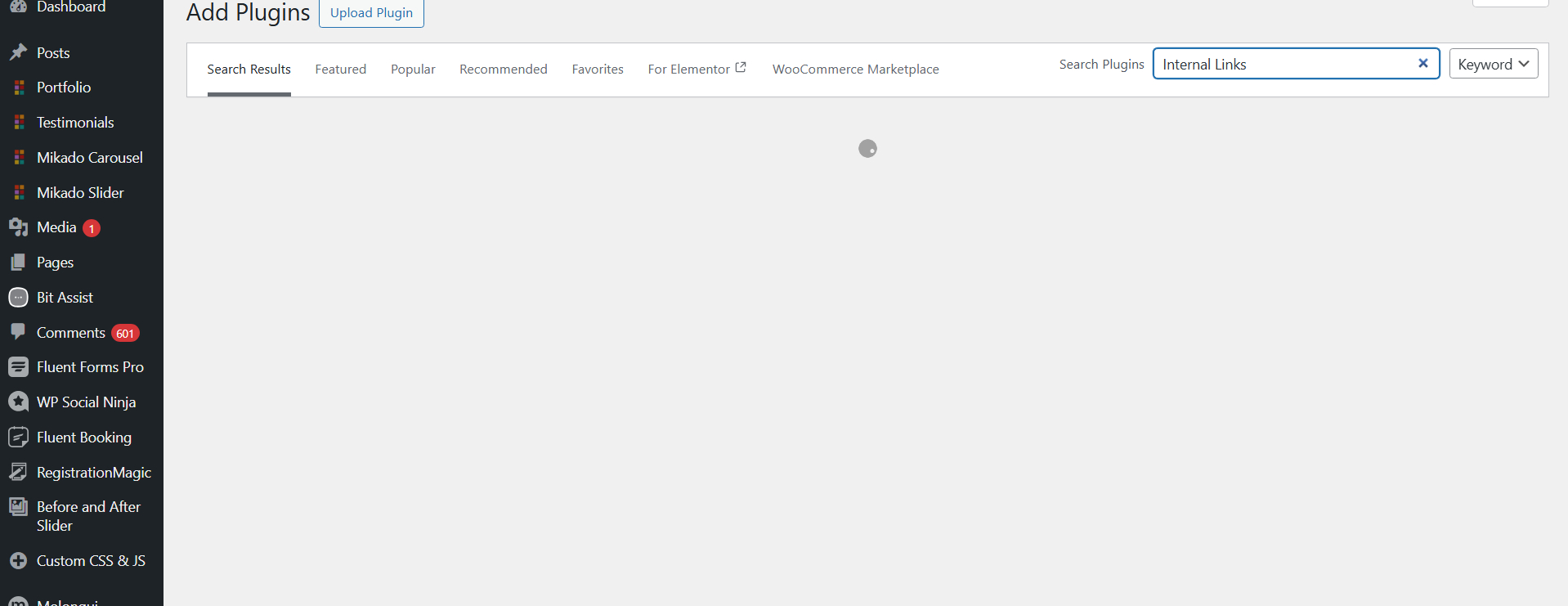The height and width of the screenshot is (606, 1568).
Task: Open the Recommended plugins tab
Action: [503, 70]
